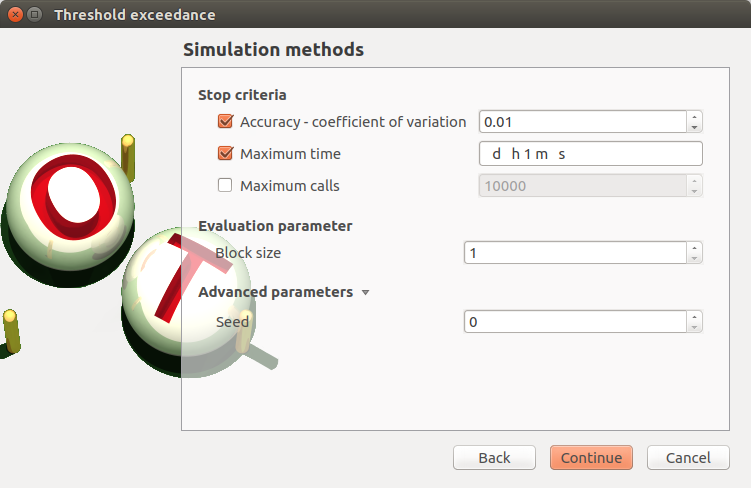
Task: Cancel the Threshold exceedance wizard
Action: point(688,458)
